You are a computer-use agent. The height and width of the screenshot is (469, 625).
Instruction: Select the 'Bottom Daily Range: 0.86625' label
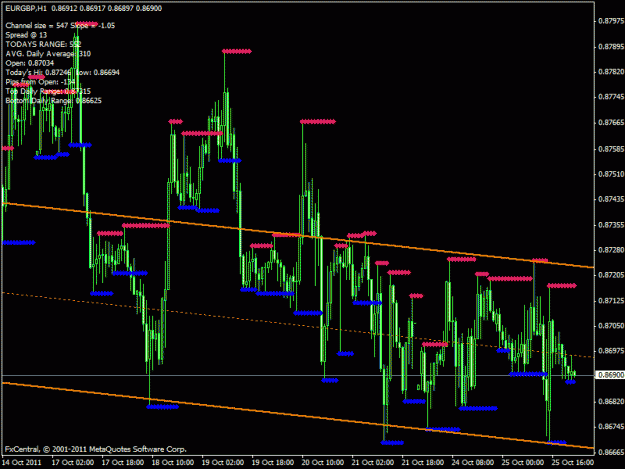click(53, 100)
